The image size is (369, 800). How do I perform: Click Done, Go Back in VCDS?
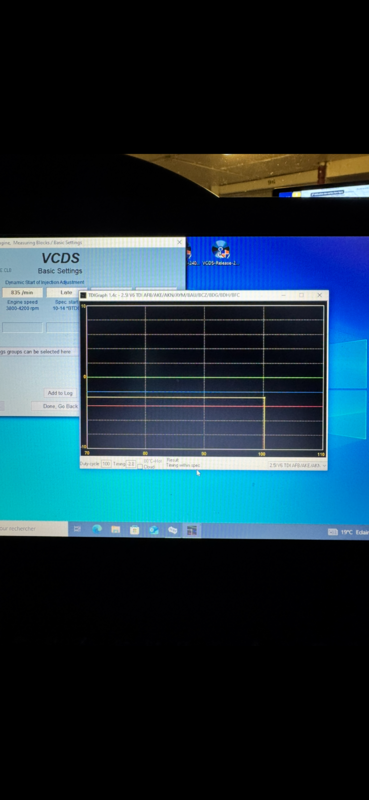tap(55, 406)
